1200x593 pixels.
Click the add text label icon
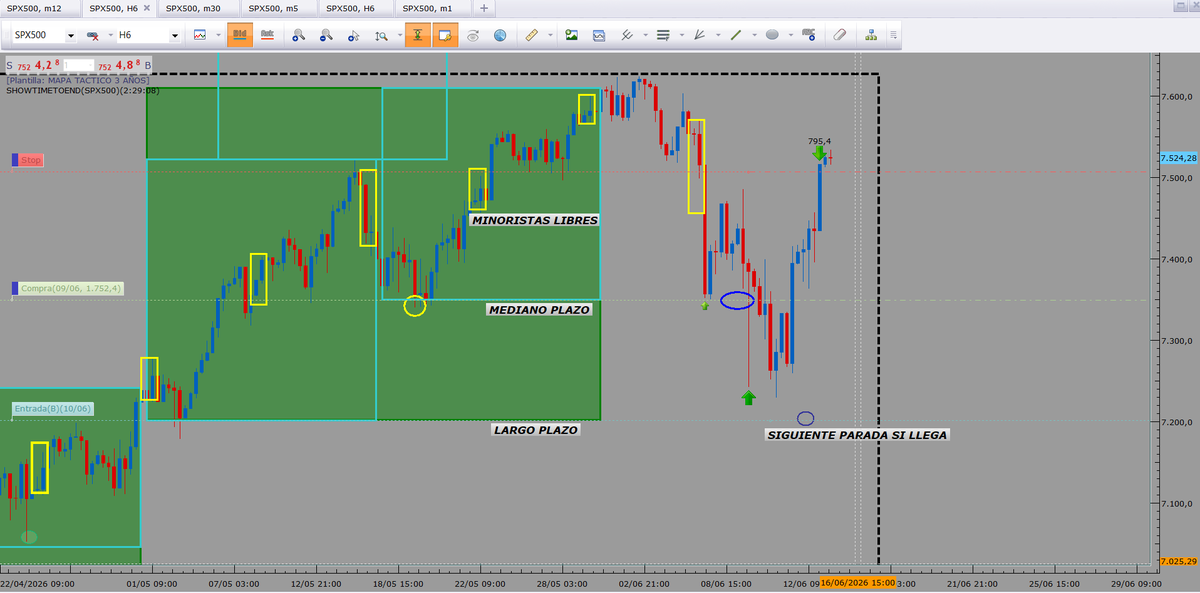pos(808,35)
